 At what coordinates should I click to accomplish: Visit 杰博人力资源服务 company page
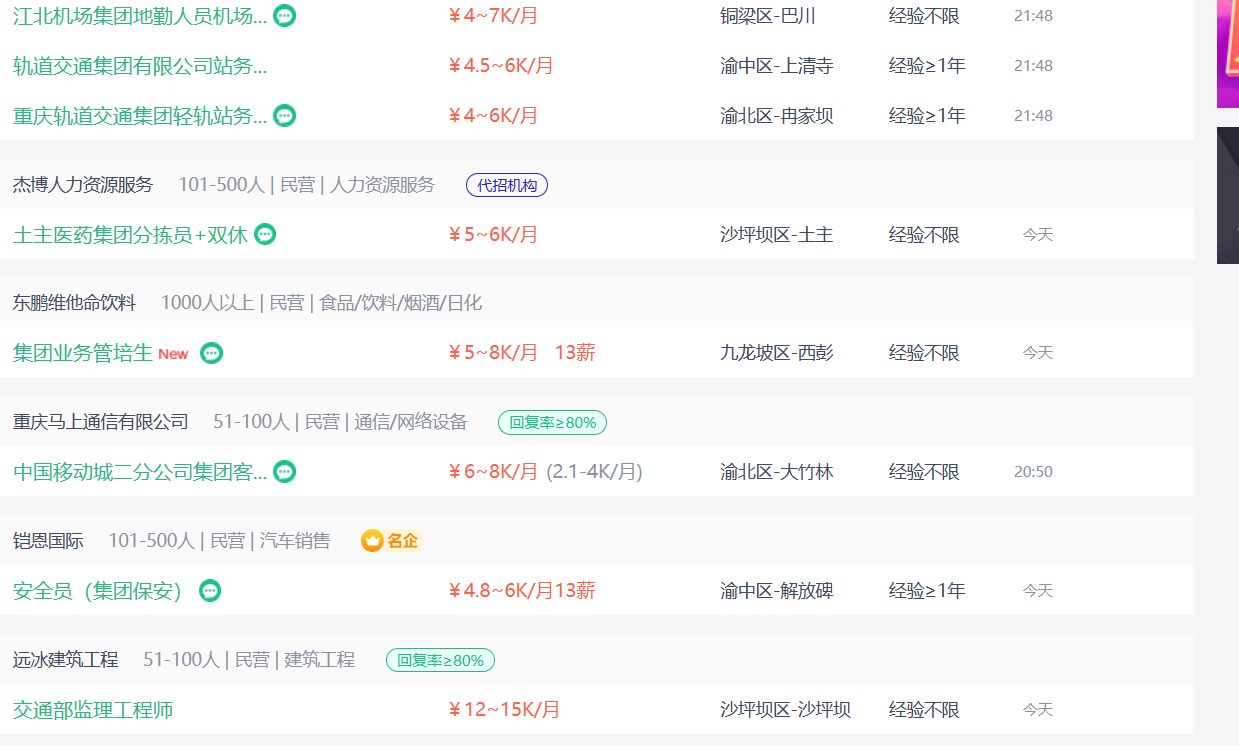(83, 185)
